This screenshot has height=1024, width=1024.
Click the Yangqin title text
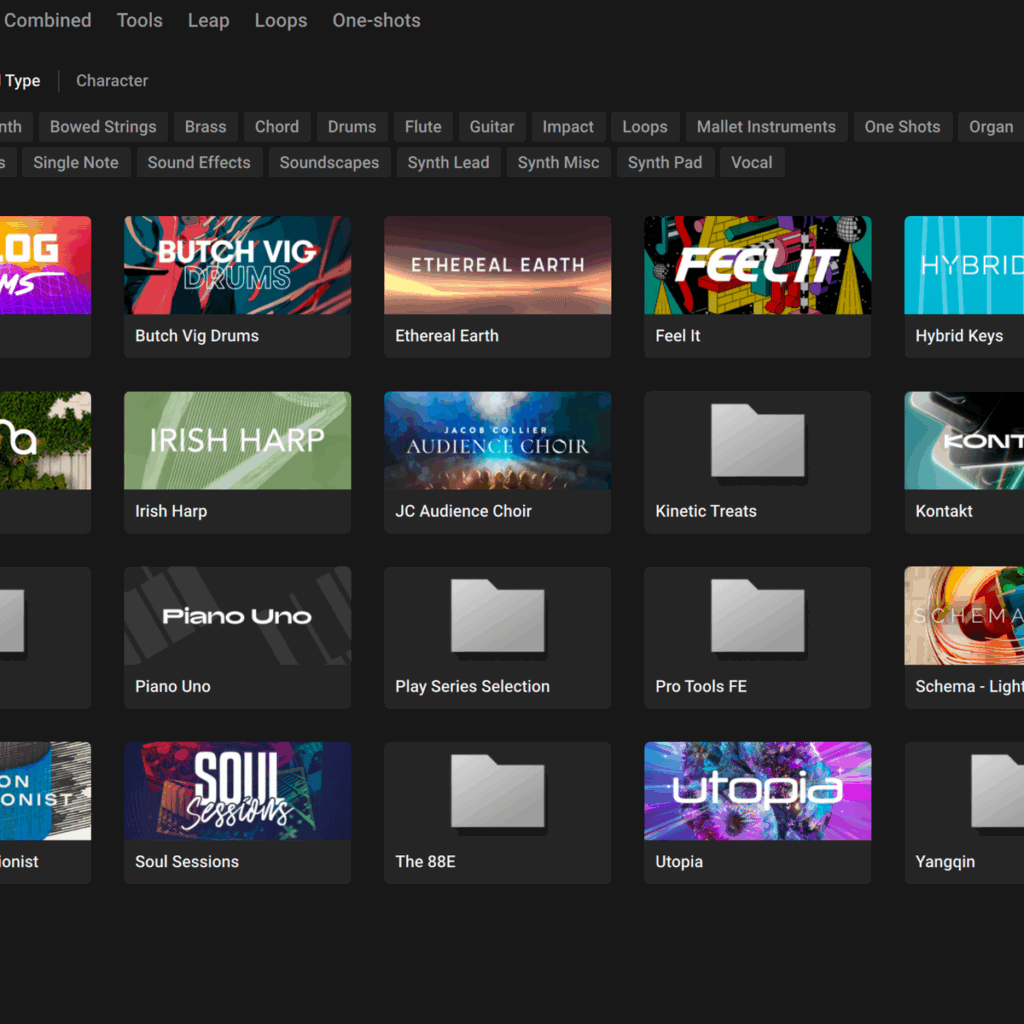tap(944, 861)
